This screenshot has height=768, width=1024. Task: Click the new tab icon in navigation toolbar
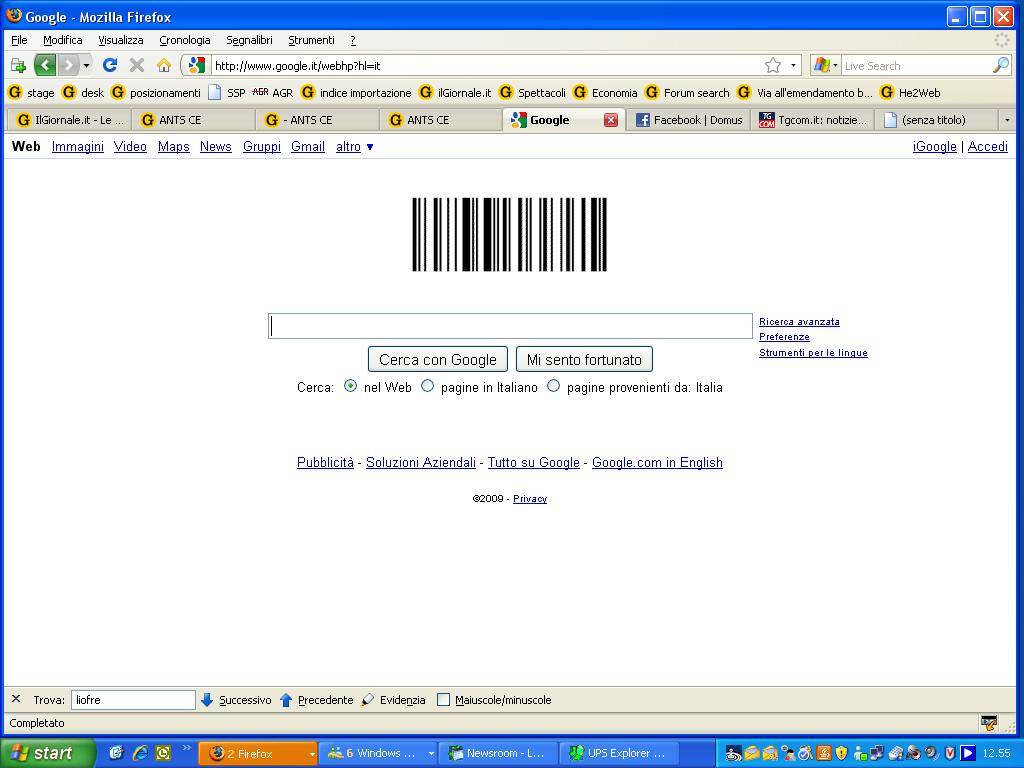point(18,65)
